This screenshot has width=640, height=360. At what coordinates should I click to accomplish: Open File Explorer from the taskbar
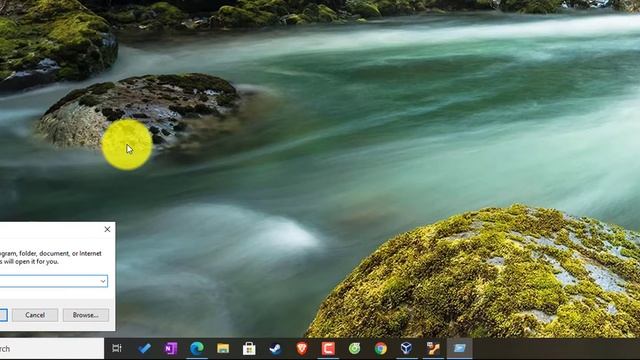(x=223, y=348)
